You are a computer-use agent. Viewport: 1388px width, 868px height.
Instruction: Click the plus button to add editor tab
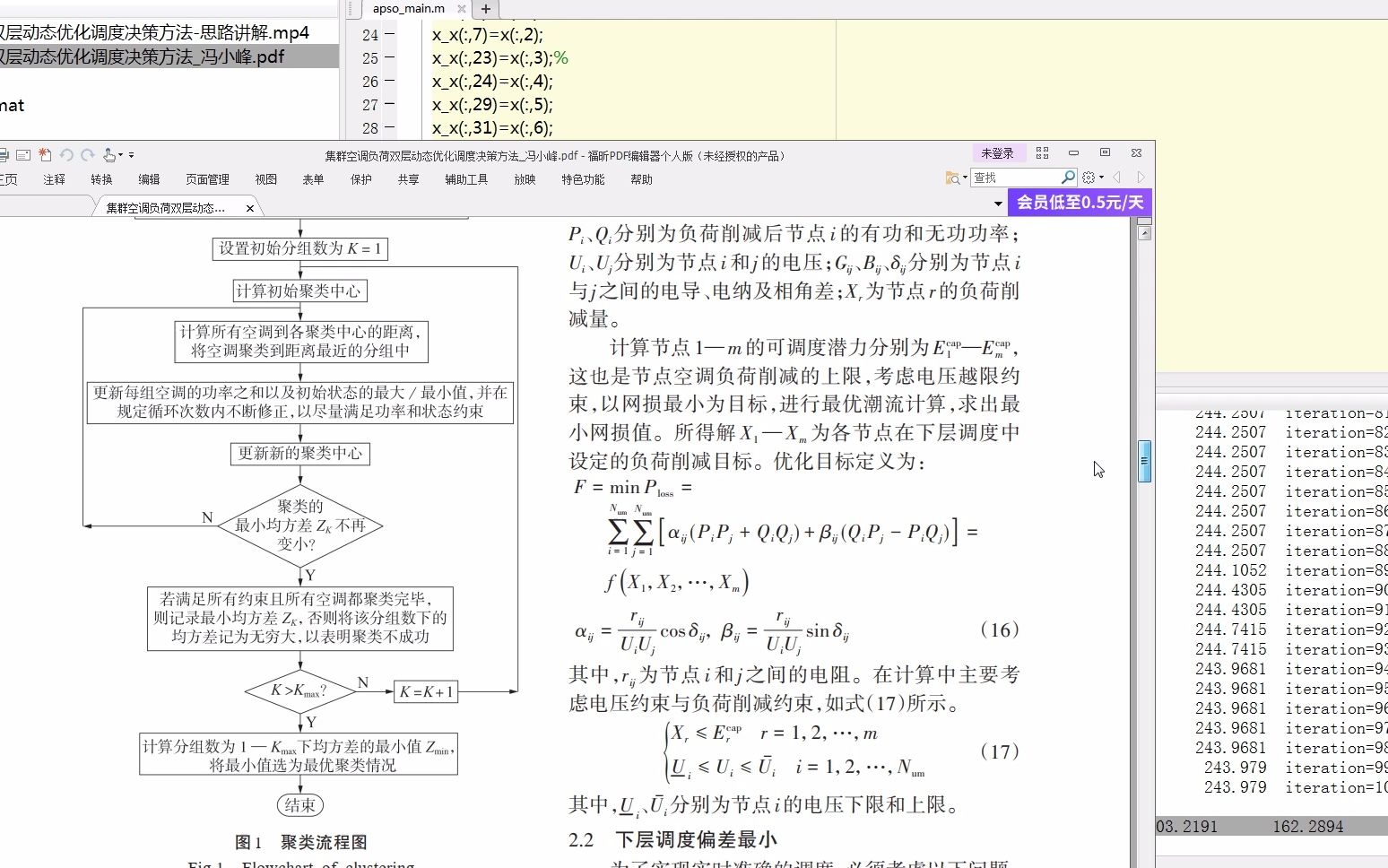486,9
